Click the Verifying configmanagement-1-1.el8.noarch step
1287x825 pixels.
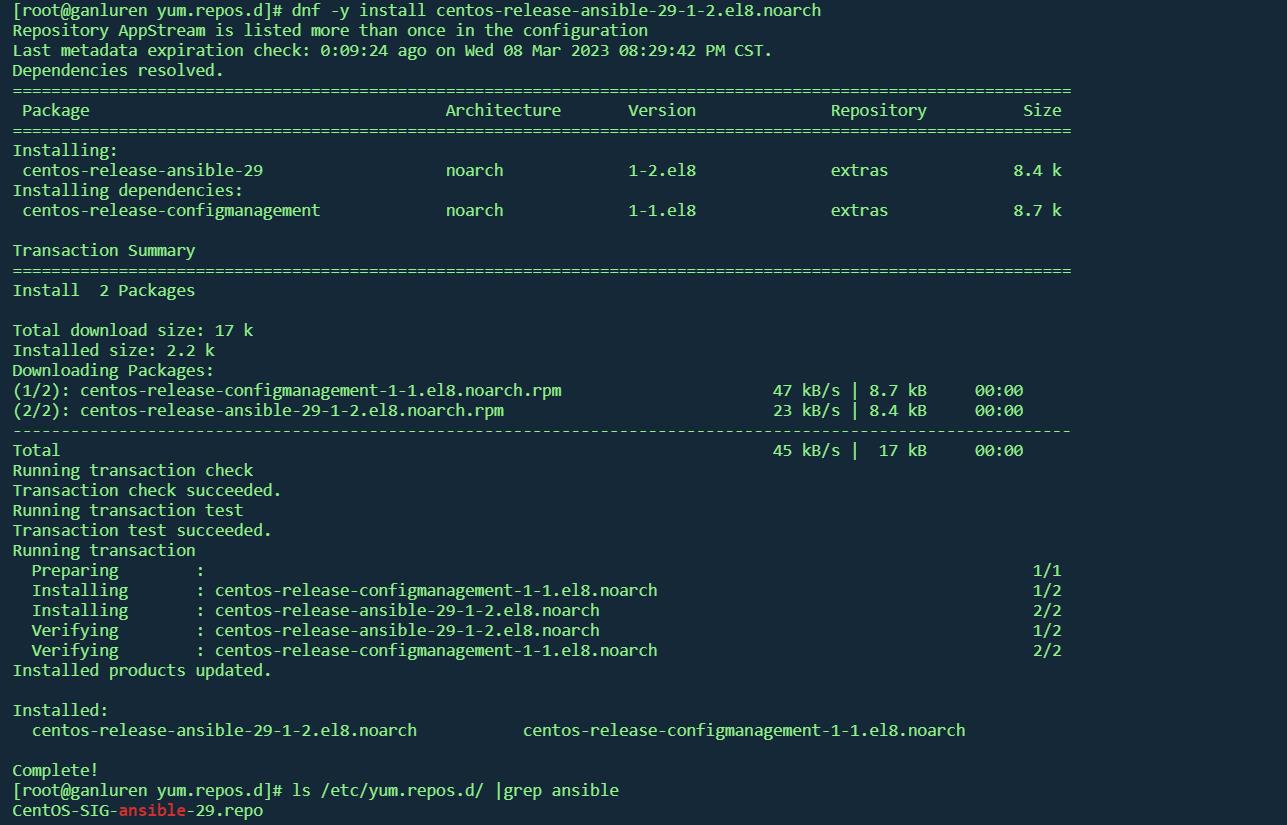tap(546, 650)
